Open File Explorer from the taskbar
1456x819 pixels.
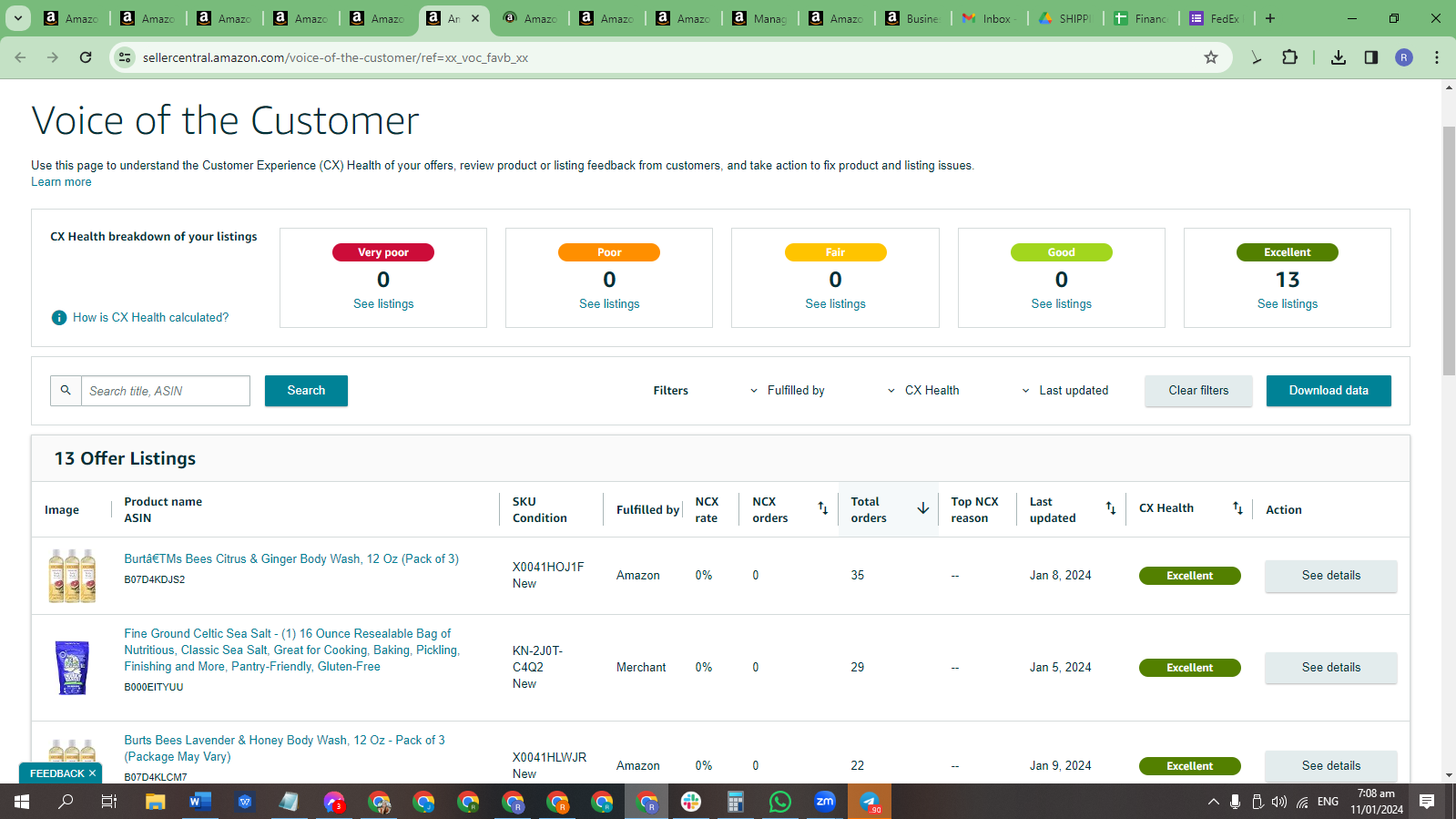click(155, 802)
